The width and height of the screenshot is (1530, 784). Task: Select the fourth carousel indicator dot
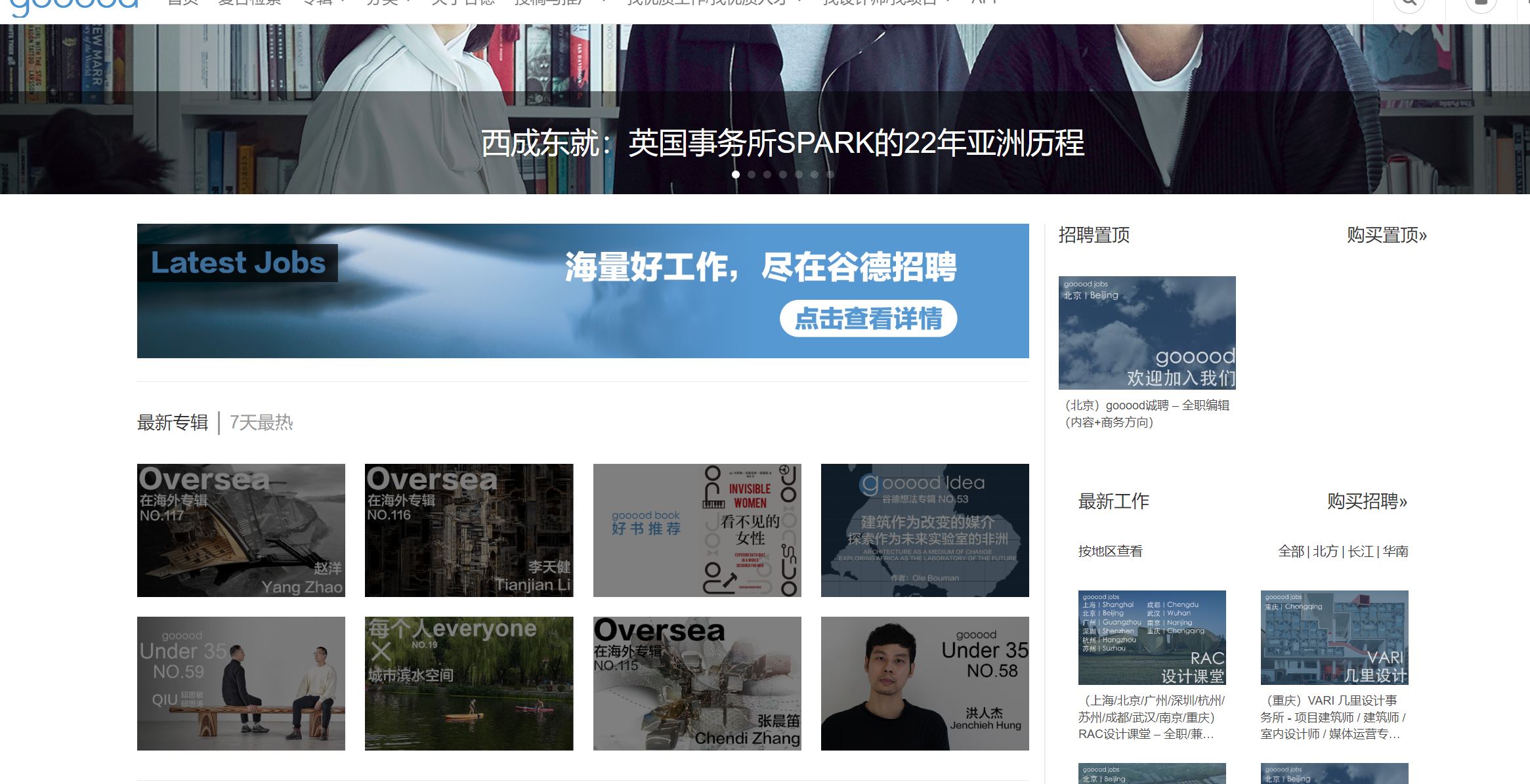pyautogui.click(x=783, y=175)
